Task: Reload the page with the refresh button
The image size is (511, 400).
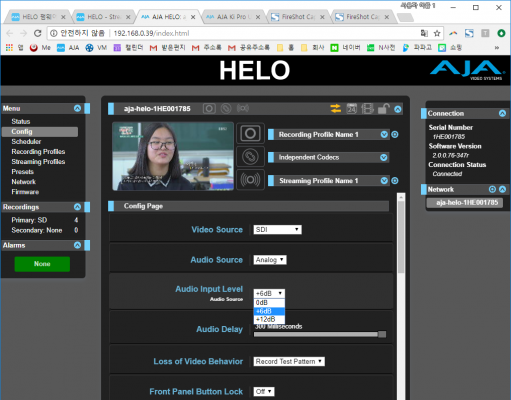Action: coord(37,33)
